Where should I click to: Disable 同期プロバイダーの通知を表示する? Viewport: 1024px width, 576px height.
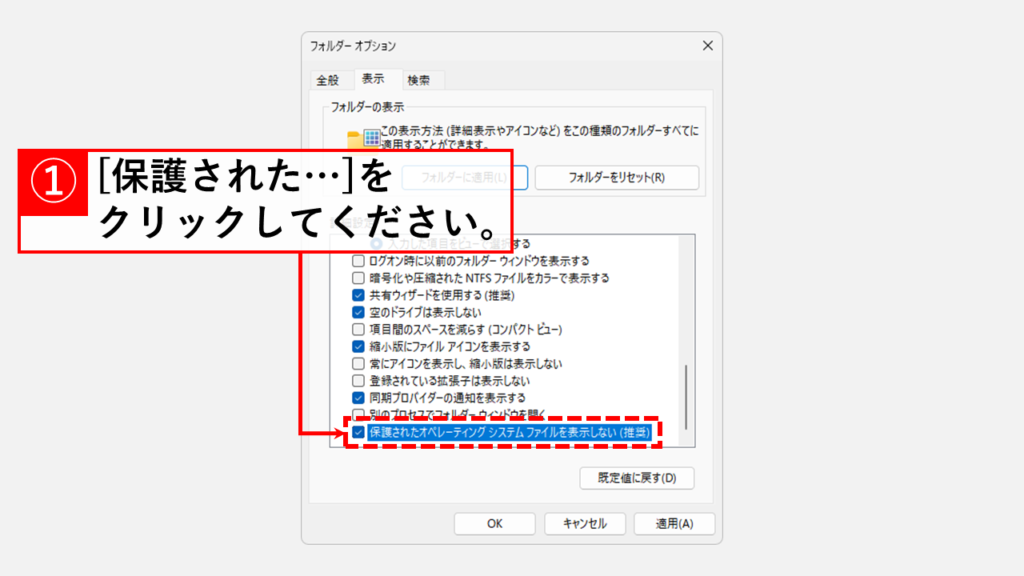coord(359,398)
